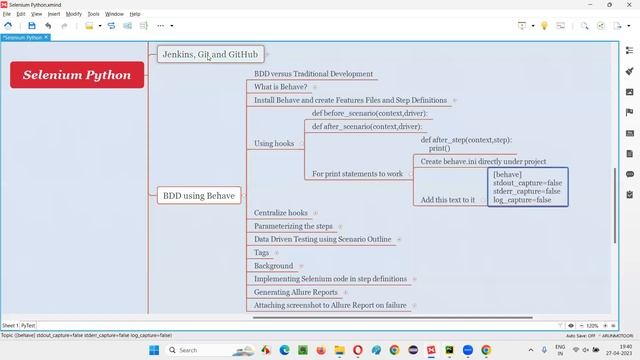Screen dimensions: 640x360
Task: Select the Jenkins, Git and GitHub topic
Action: pyautogui.click(x=211, y=54)
